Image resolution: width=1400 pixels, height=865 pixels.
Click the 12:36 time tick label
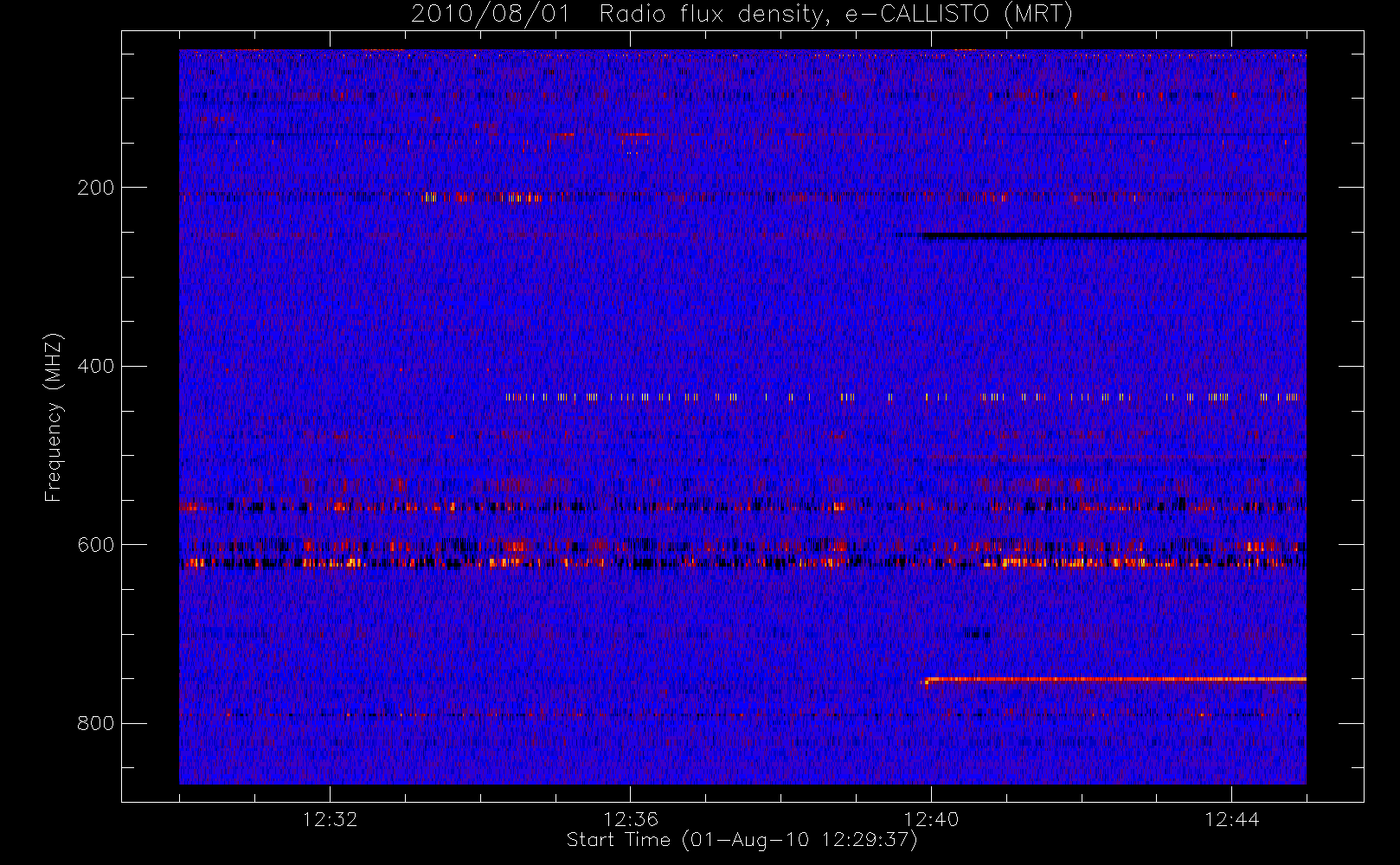point(631,819)
